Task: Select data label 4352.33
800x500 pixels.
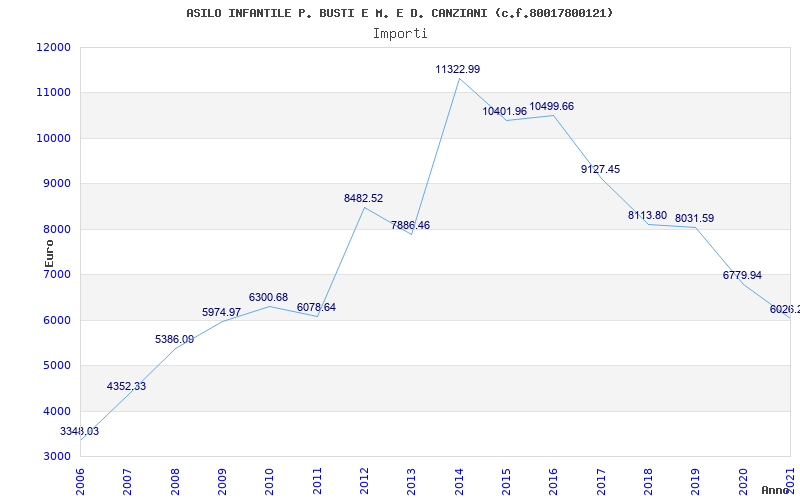Action: click(127, 386)
